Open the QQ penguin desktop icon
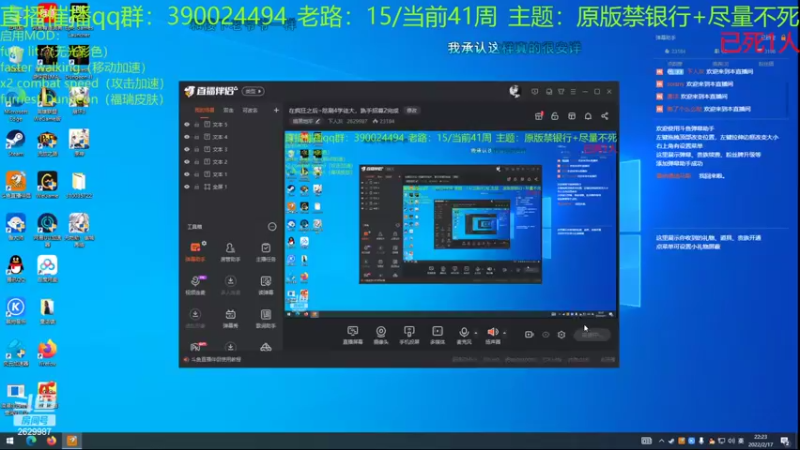 16,268
